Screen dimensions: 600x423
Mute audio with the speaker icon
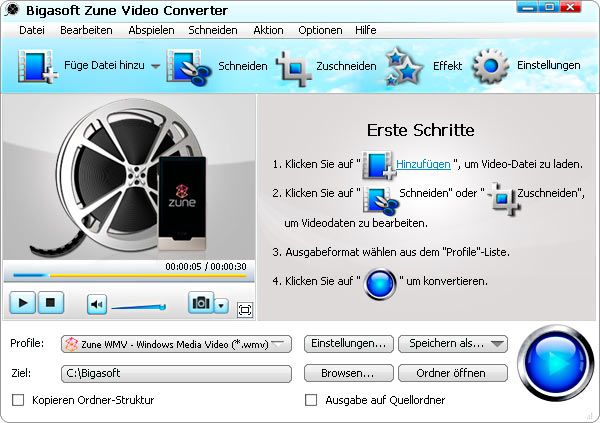[97, 304]
